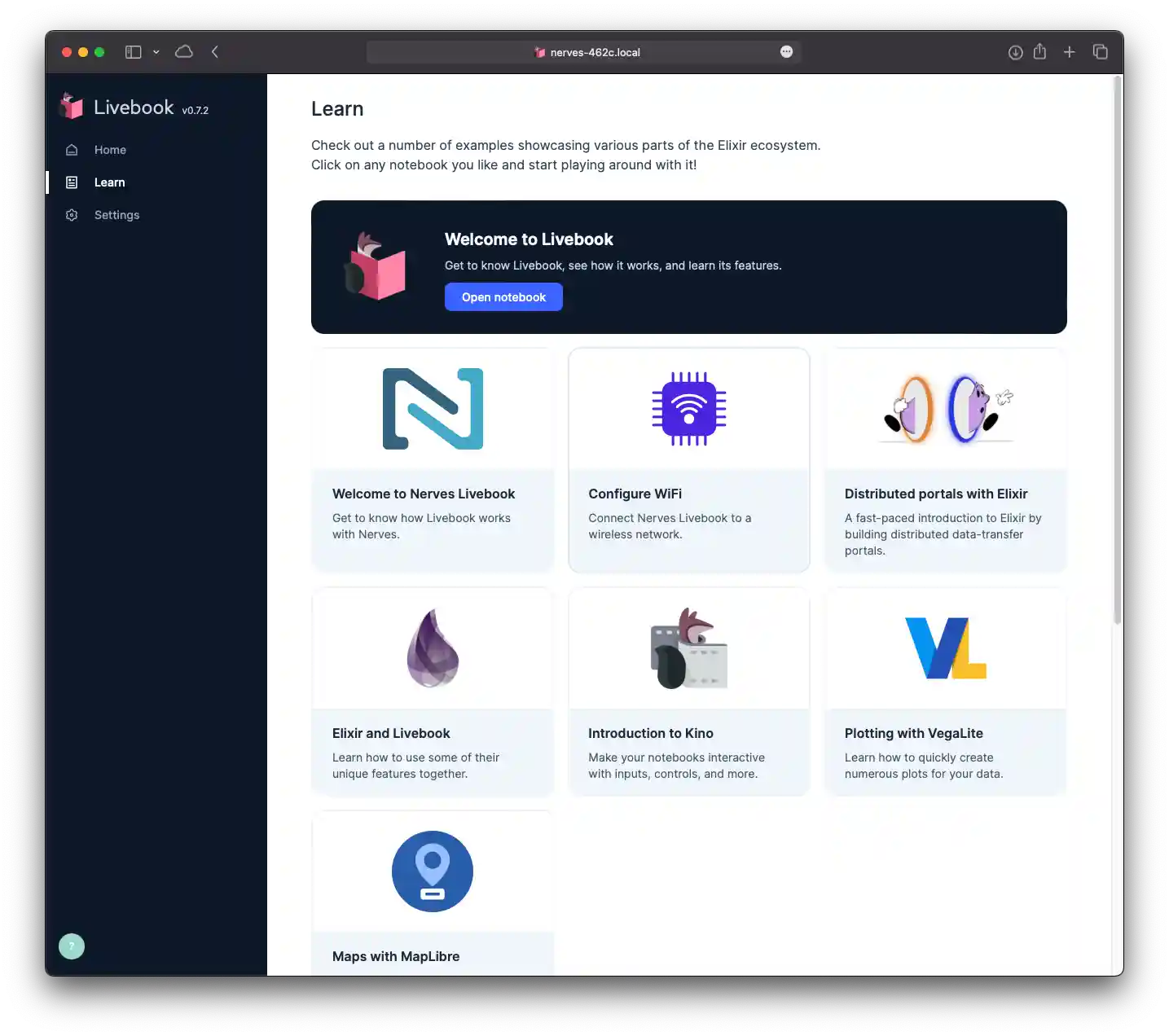Open the Configure WiFi notebook title

tap(635, 494)
